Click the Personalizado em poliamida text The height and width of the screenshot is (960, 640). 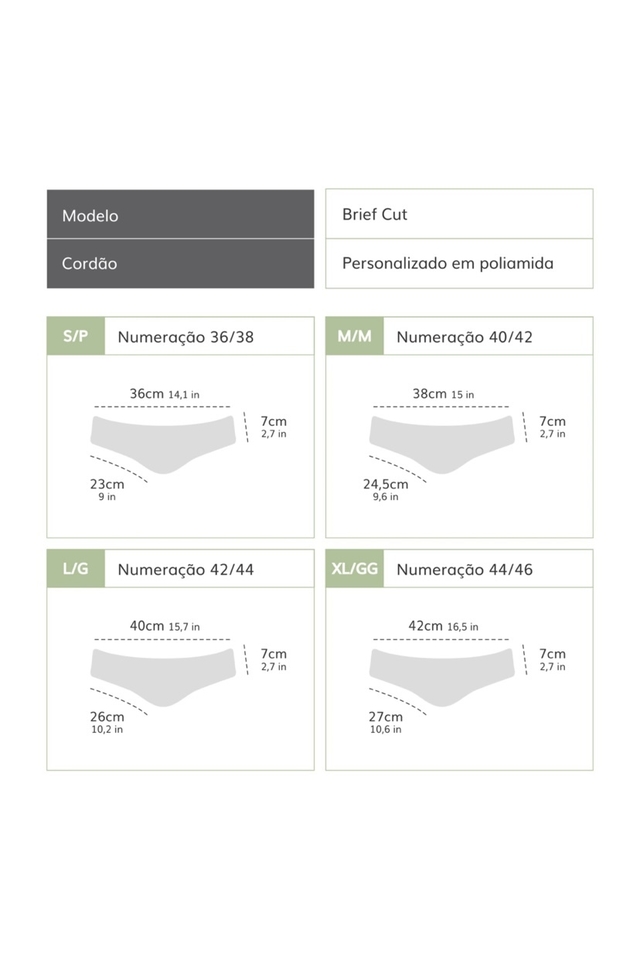point(448,264)
